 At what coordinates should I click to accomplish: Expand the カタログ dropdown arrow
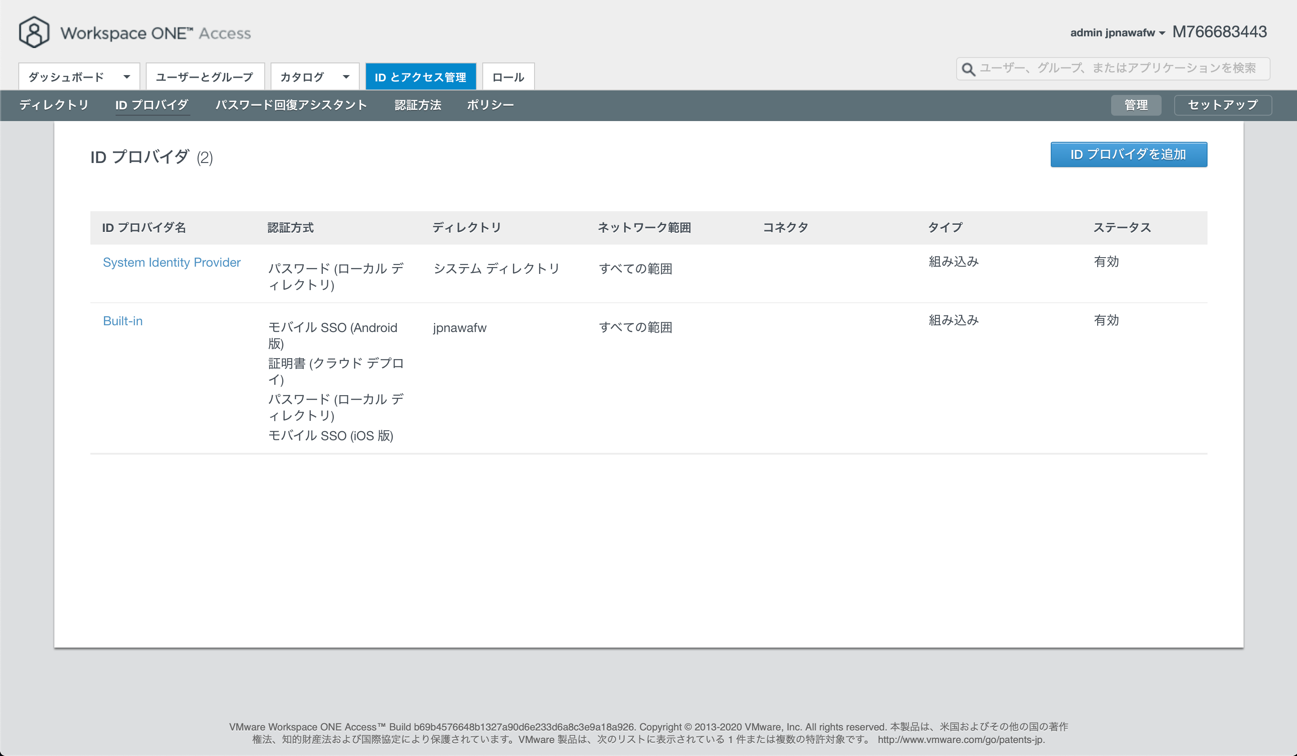click(345, 77)
